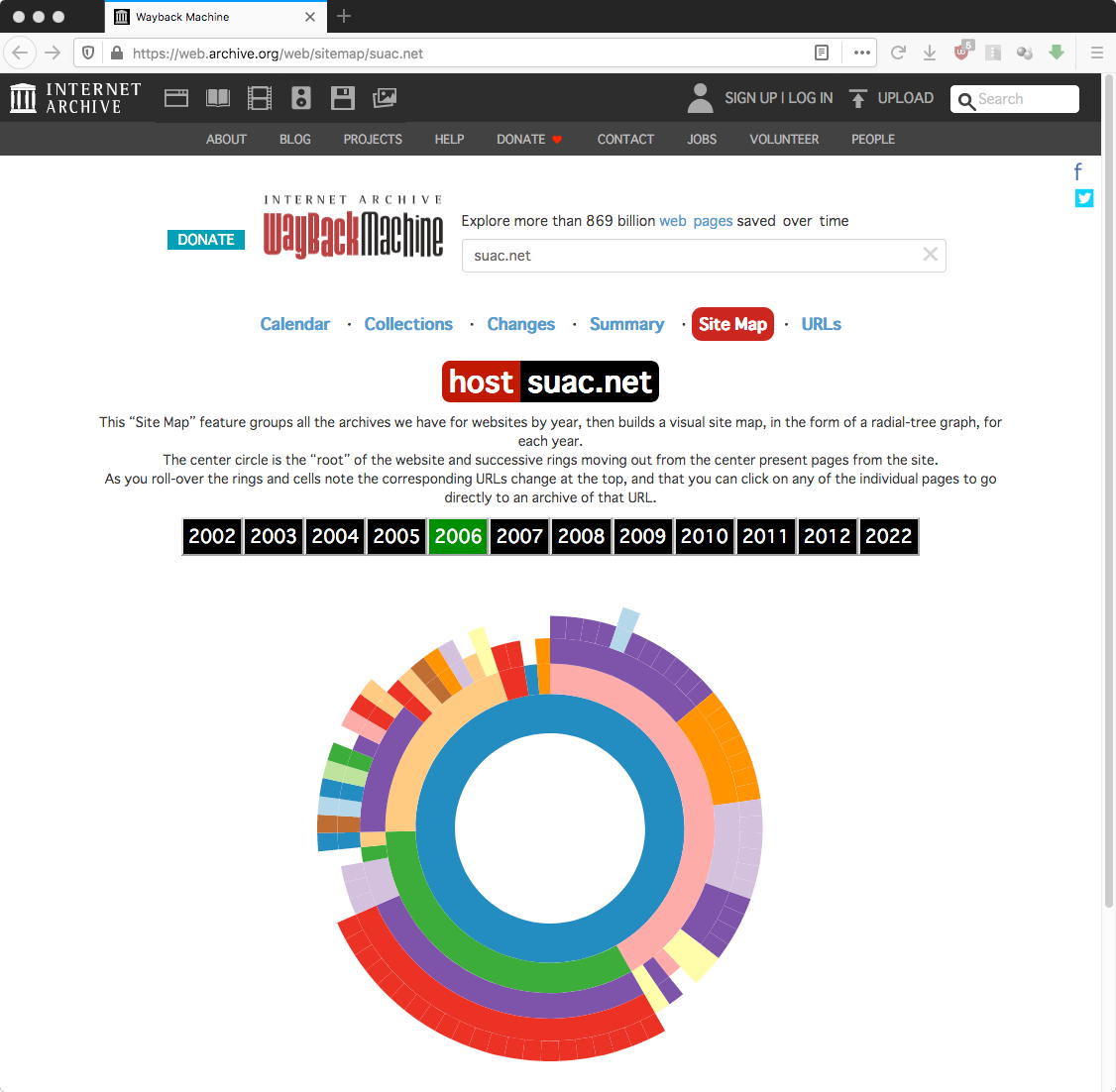The image size is (1116, 1092).
Task: Switch to the Collections view
Action: 408,324
